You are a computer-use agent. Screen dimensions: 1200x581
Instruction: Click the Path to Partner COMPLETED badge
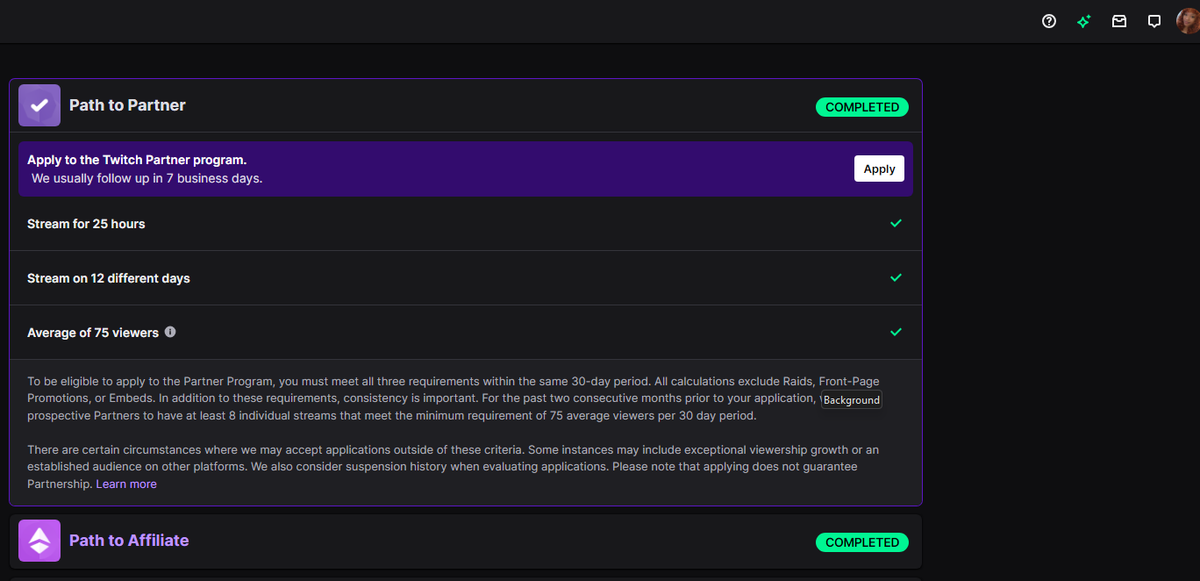(862, 107)
